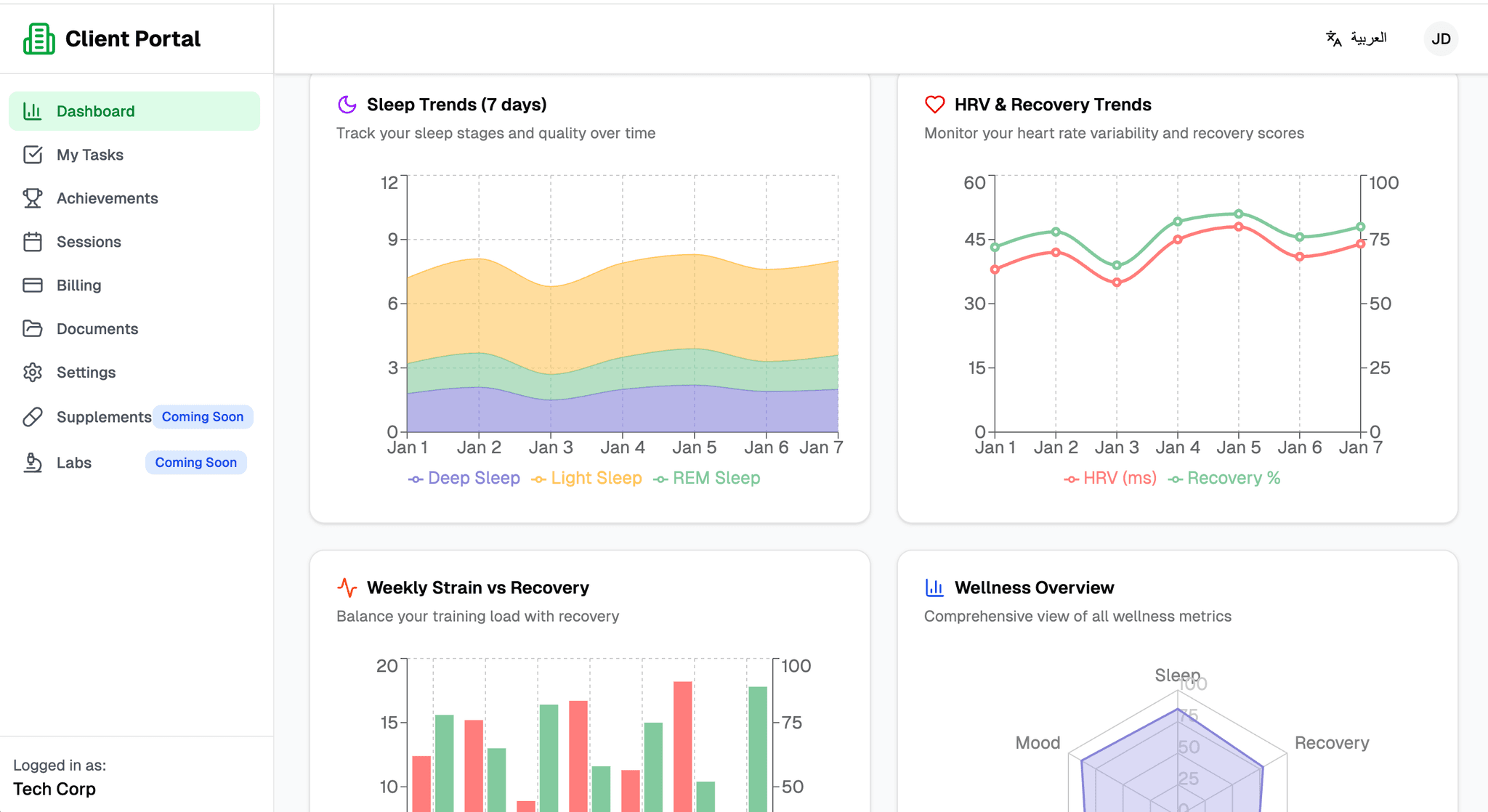Image resolution: width=1488 pixels, height=812 pixels.
Task: Toggle the Deep Sleep series legend
Action: (464, 478)
